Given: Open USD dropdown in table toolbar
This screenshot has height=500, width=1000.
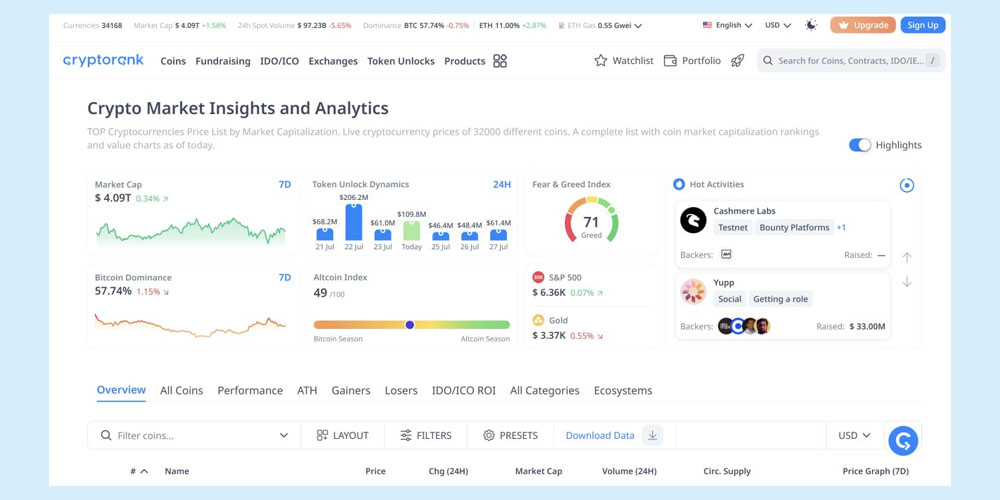Looking at the screenshot, I should click(854, 436).
